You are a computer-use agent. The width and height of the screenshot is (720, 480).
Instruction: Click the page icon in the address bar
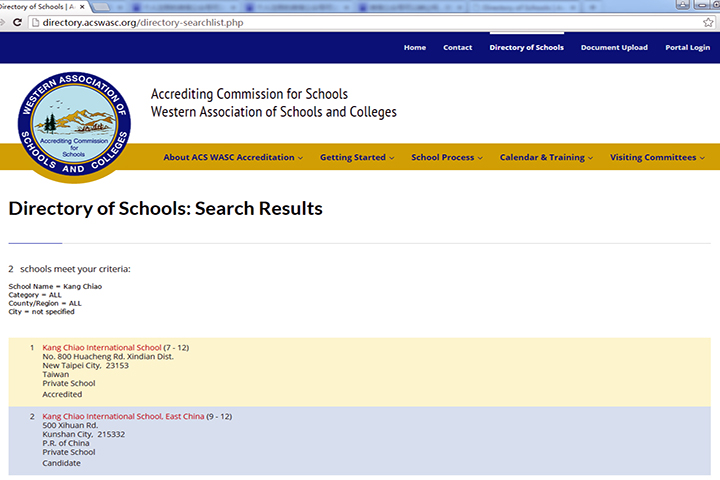click(35, 23)
